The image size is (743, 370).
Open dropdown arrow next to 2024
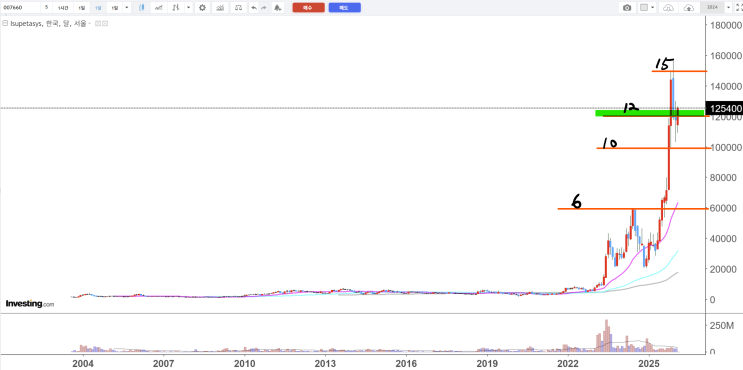[x=728, y=8]
